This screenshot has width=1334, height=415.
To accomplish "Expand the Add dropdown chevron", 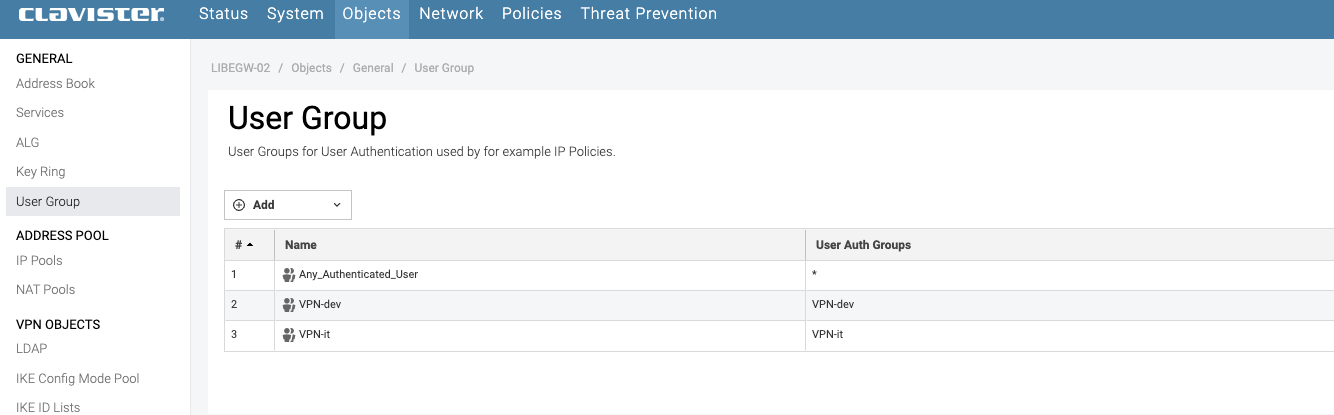I will (x=336, y=205).
